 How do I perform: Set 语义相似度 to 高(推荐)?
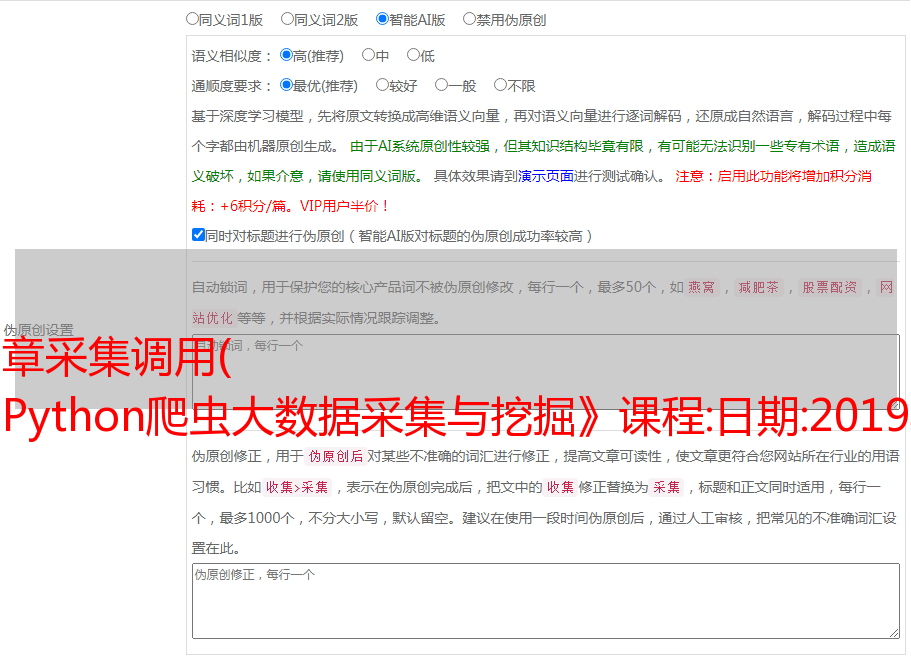(286, 55)
